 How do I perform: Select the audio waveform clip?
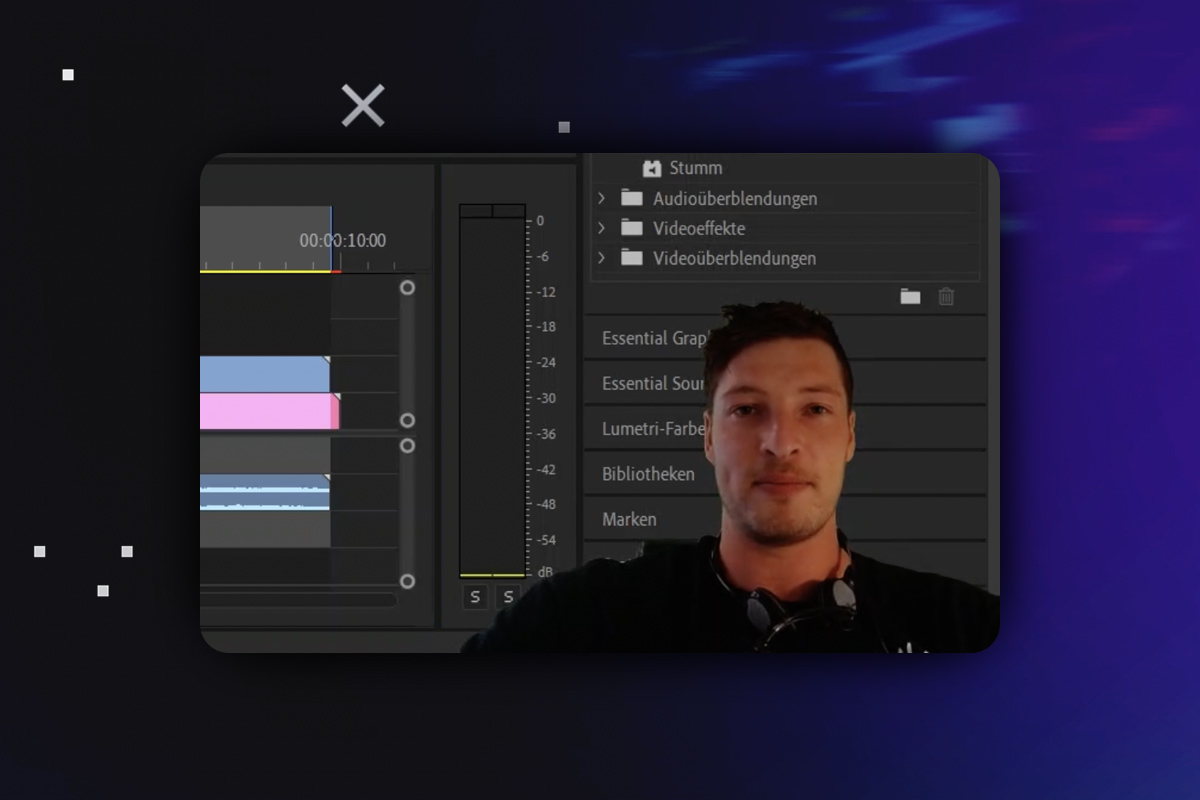(265, 493)
